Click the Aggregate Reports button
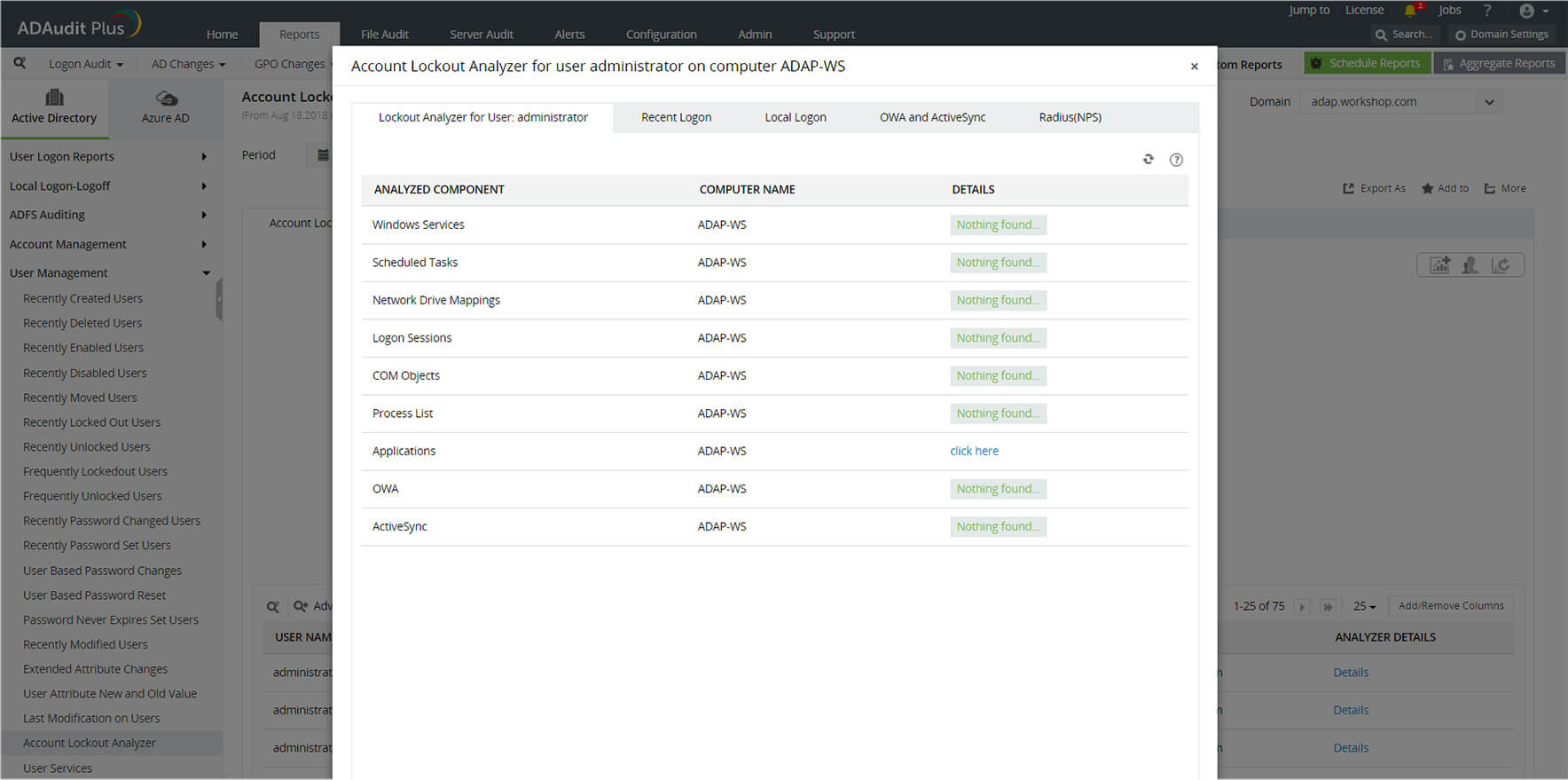The height and width of the screenshot is (780, 1568). coord(1499,63)
